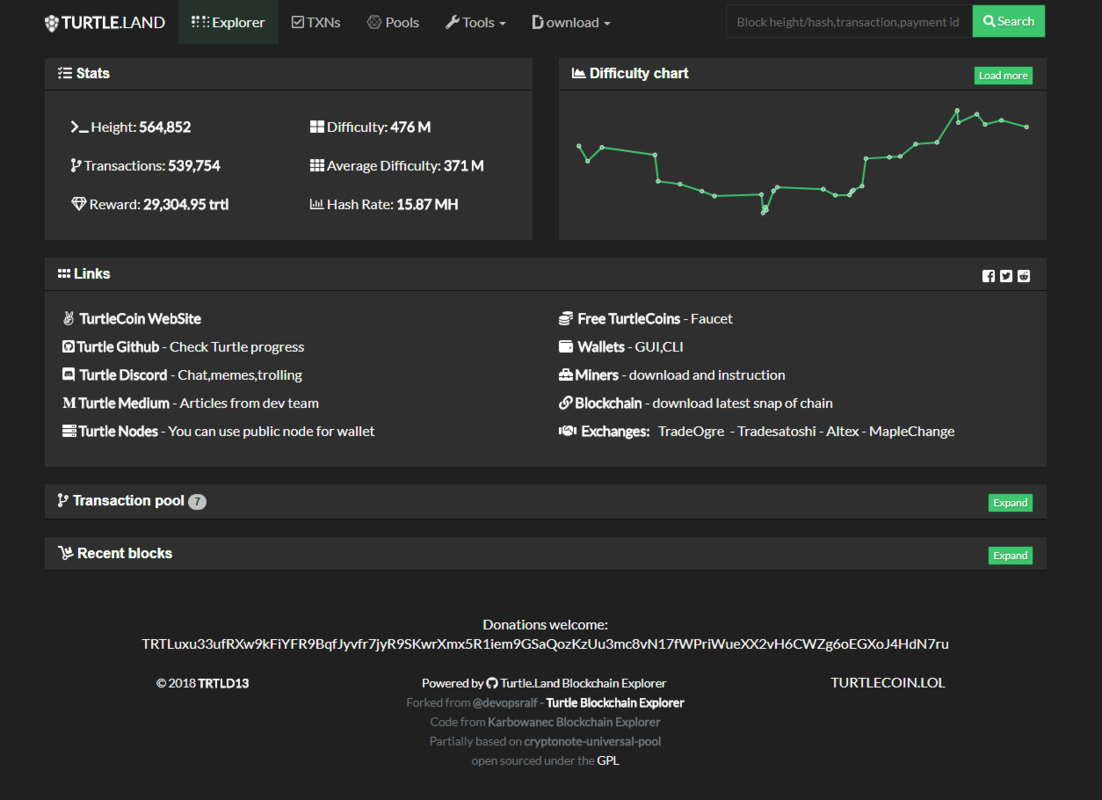Click the Difficulty chart header icon

click(x=578, y=73)
